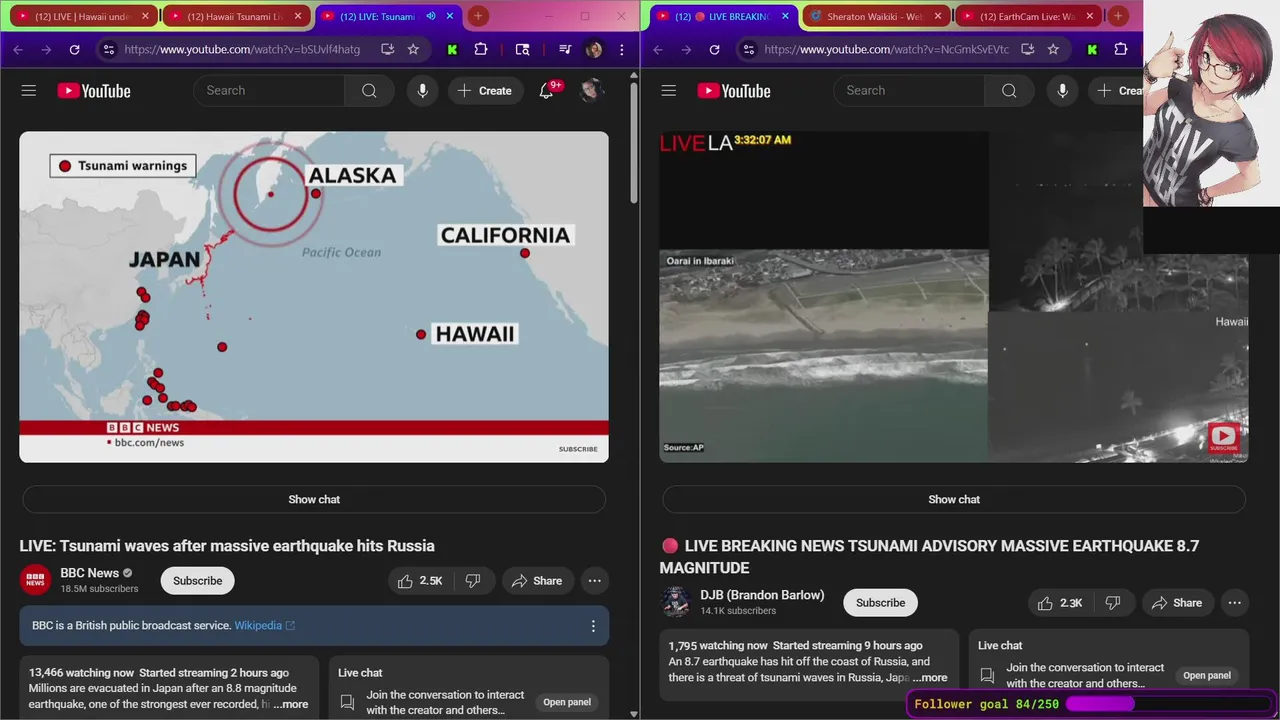The width and height of the screenshot is (1280, 720).
Task: Click left window vertical scrollbar thumb
Action: point(634,143)
